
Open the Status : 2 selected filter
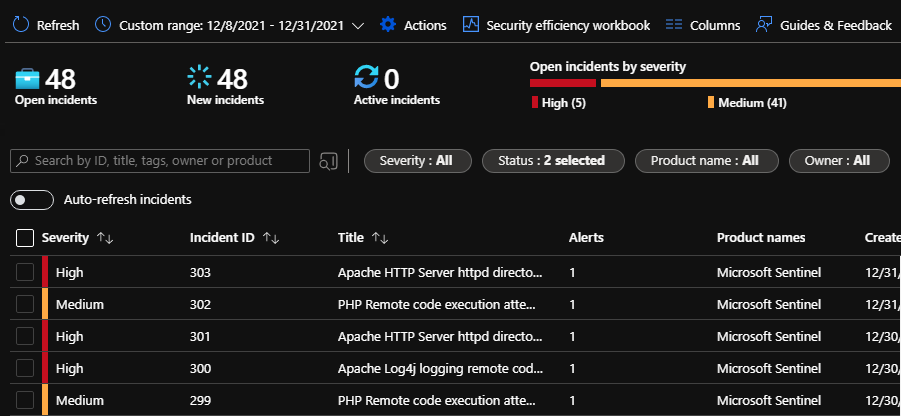[x=553, y=161]
